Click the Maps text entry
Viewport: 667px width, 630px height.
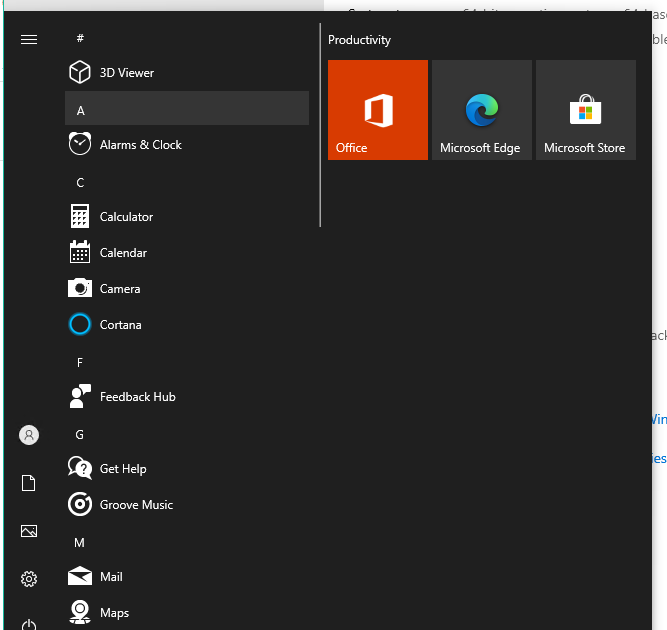click(x=114, y=613)
